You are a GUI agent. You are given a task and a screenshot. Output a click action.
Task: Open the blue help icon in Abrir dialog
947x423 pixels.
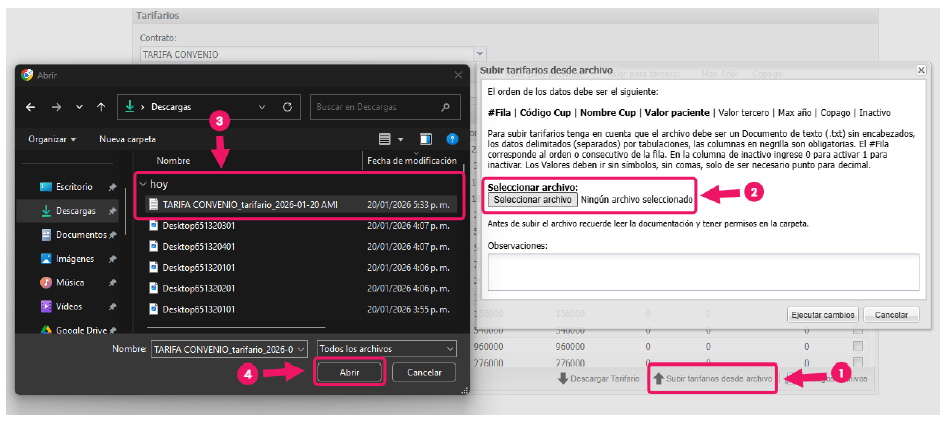tap(452, 140)
